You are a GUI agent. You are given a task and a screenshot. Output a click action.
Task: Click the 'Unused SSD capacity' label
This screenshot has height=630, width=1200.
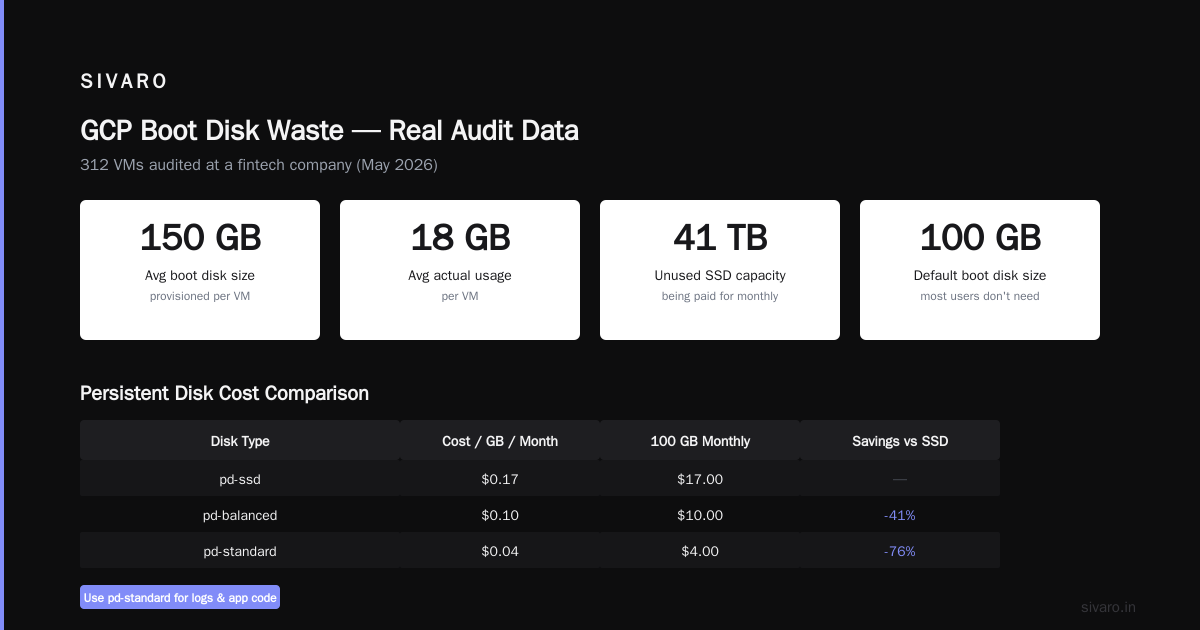tap(720, 275)
